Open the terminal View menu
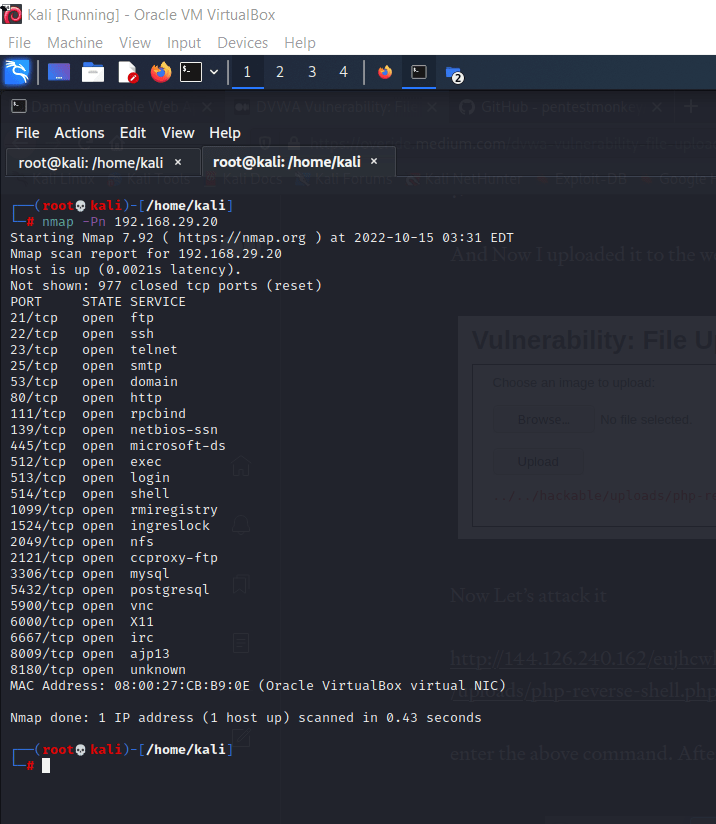Screen dimensions: 716x824 (178, 133)
